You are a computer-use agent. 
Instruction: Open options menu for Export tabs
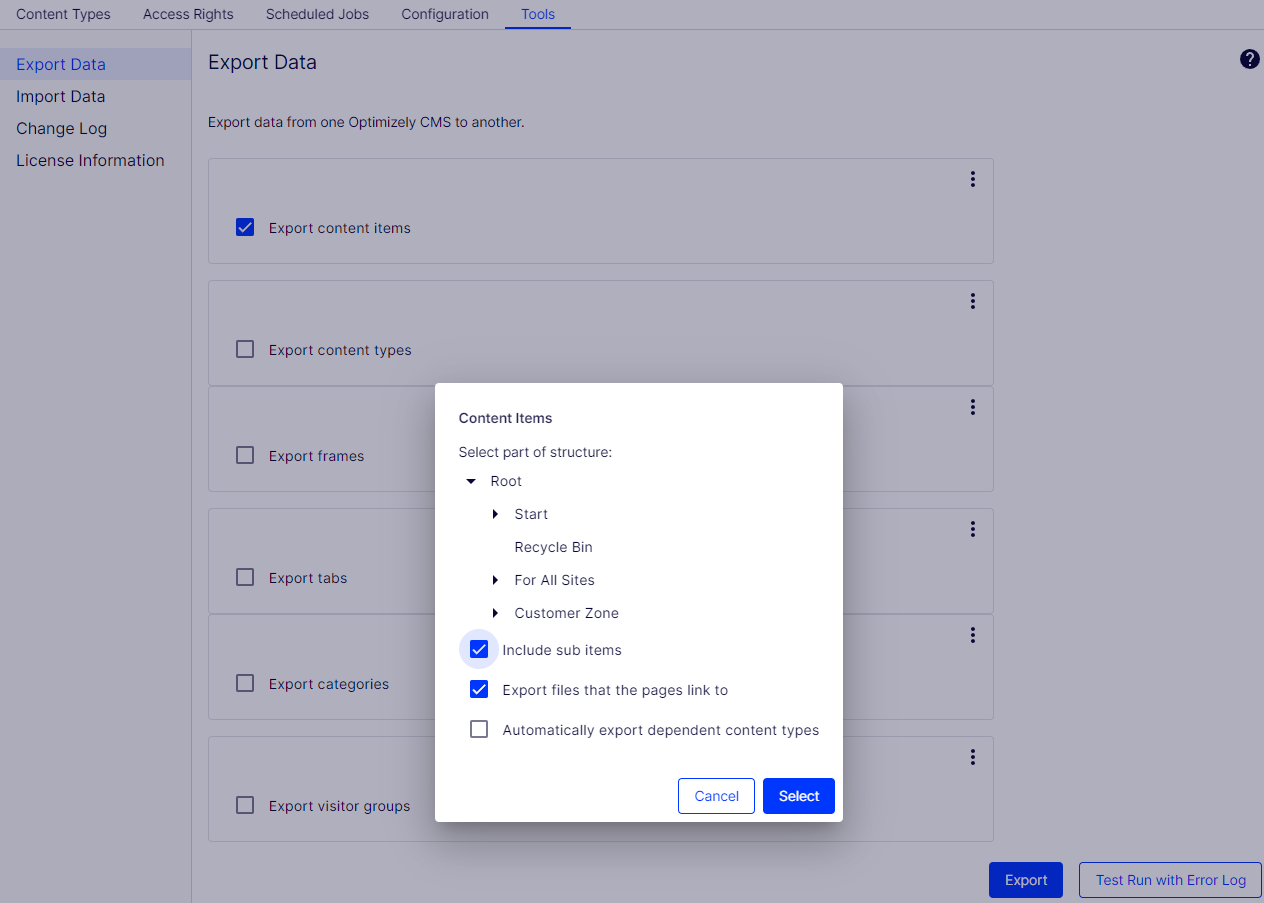point(972,529)
